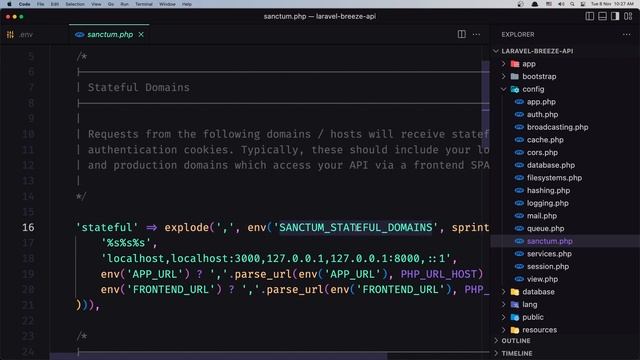Viewport: 640px width, 360px height.
Task: Click the PHP icon beside cors.php
Action: coord(519,152)
